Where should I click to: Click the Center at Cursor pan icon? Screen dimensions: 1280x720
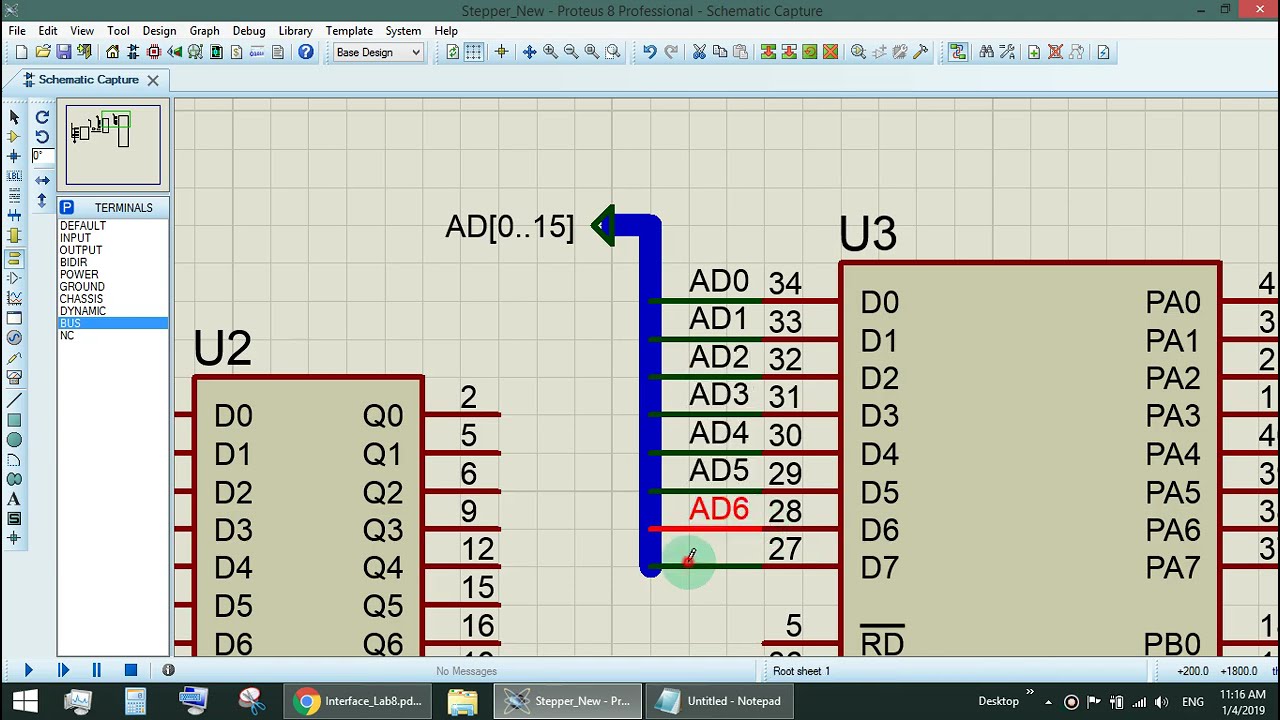point(529,52)
